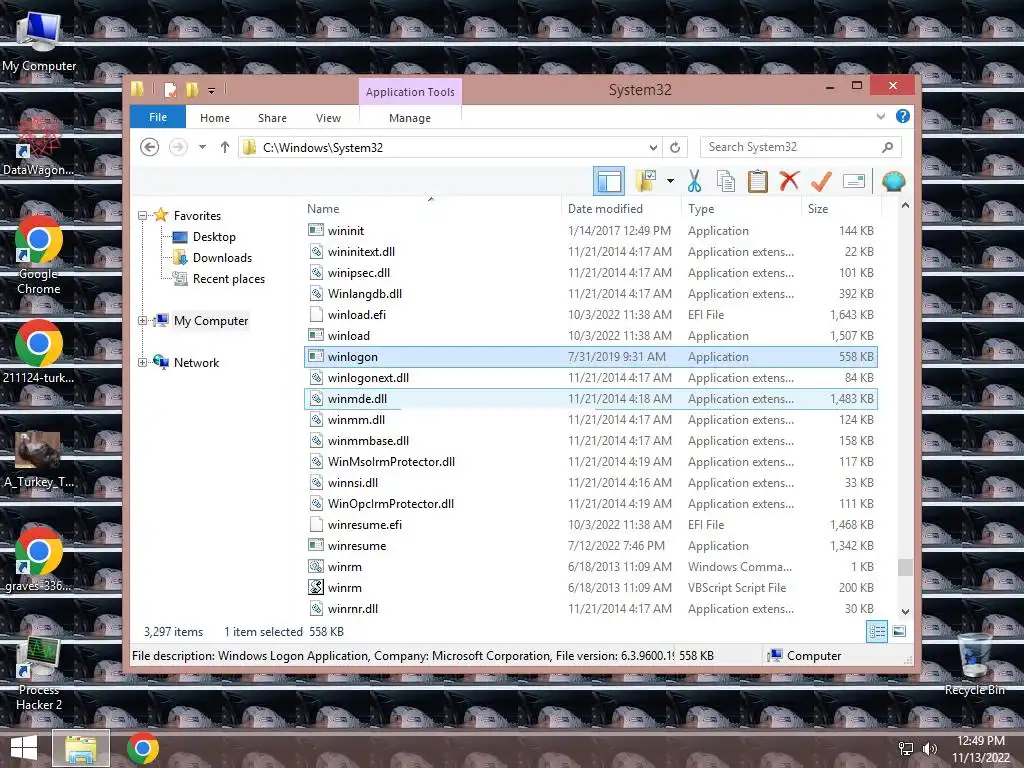Click the vertical scrollbar thumb
The image size is (1024, 768).
point(905,567)
